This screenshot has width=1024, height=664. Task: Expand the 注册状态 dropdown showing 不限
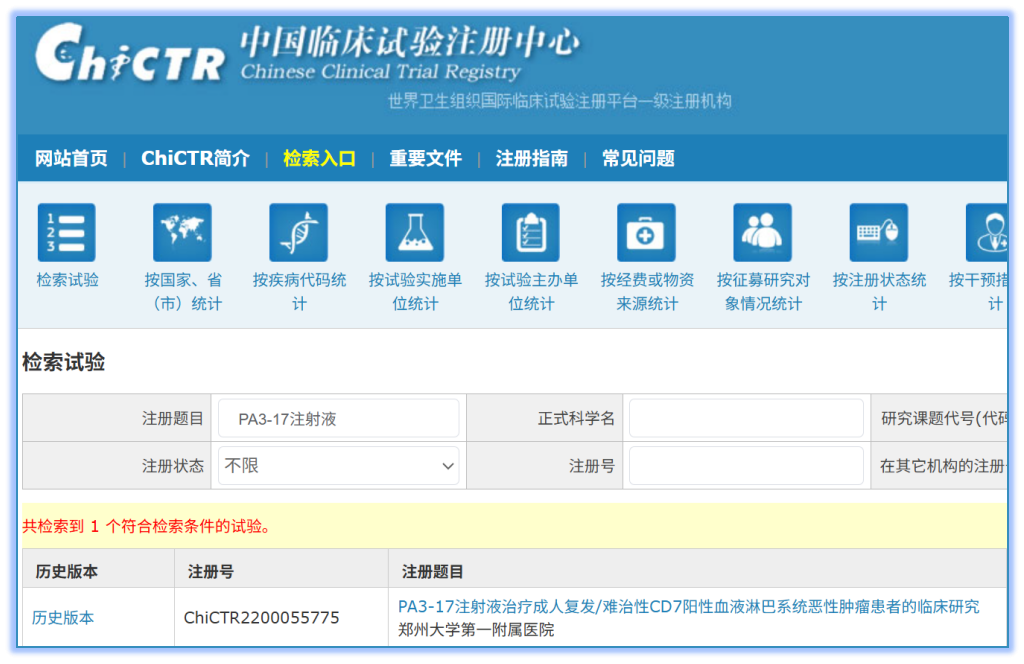338,466
